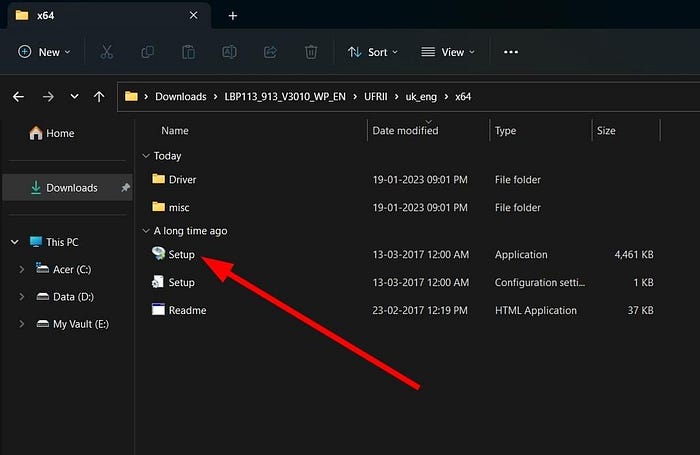Viewport: 700px width, 455px height.
Task: Click the This PC monitor icon
Action: coord(36,242)
